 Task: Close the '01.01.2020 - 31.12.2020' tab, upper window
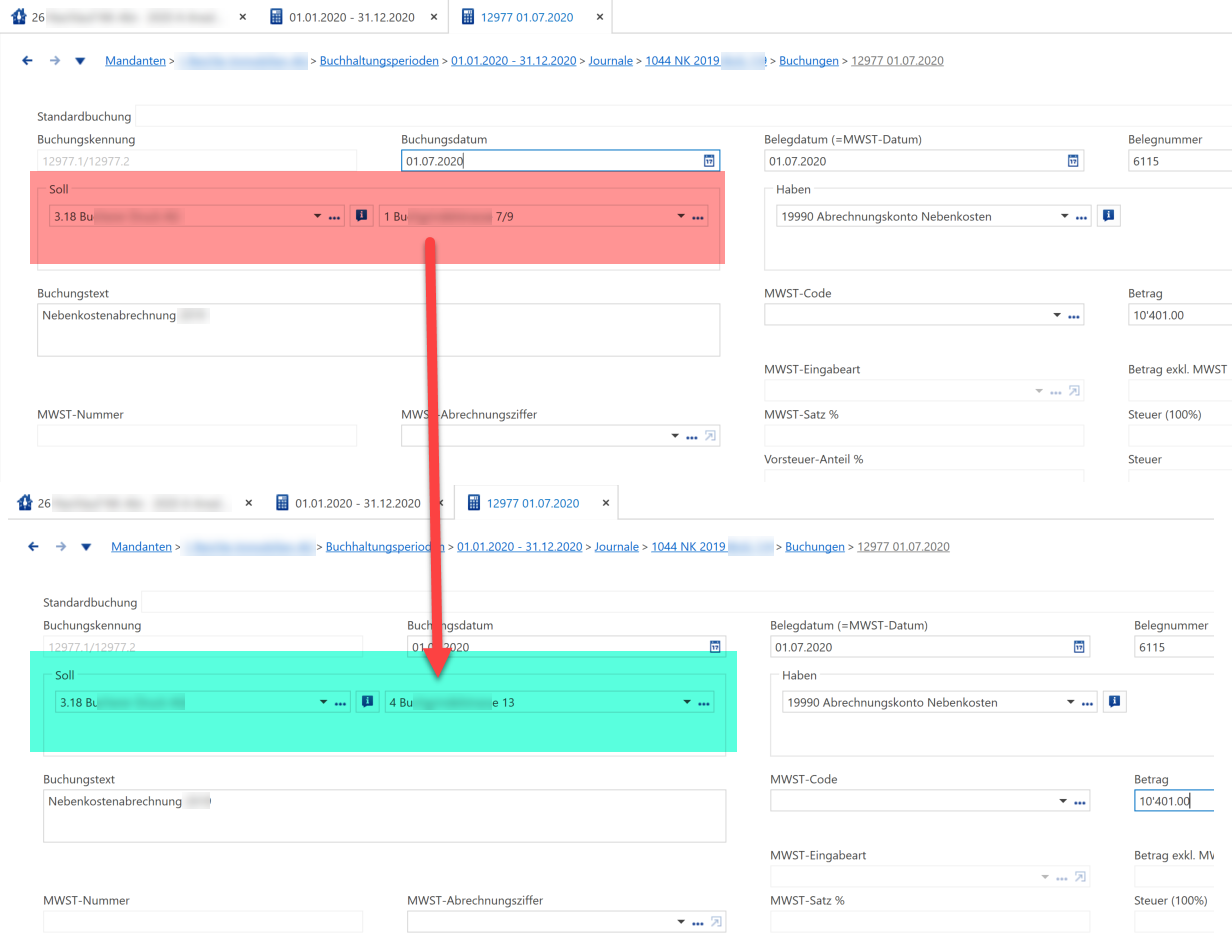point(434,18)
